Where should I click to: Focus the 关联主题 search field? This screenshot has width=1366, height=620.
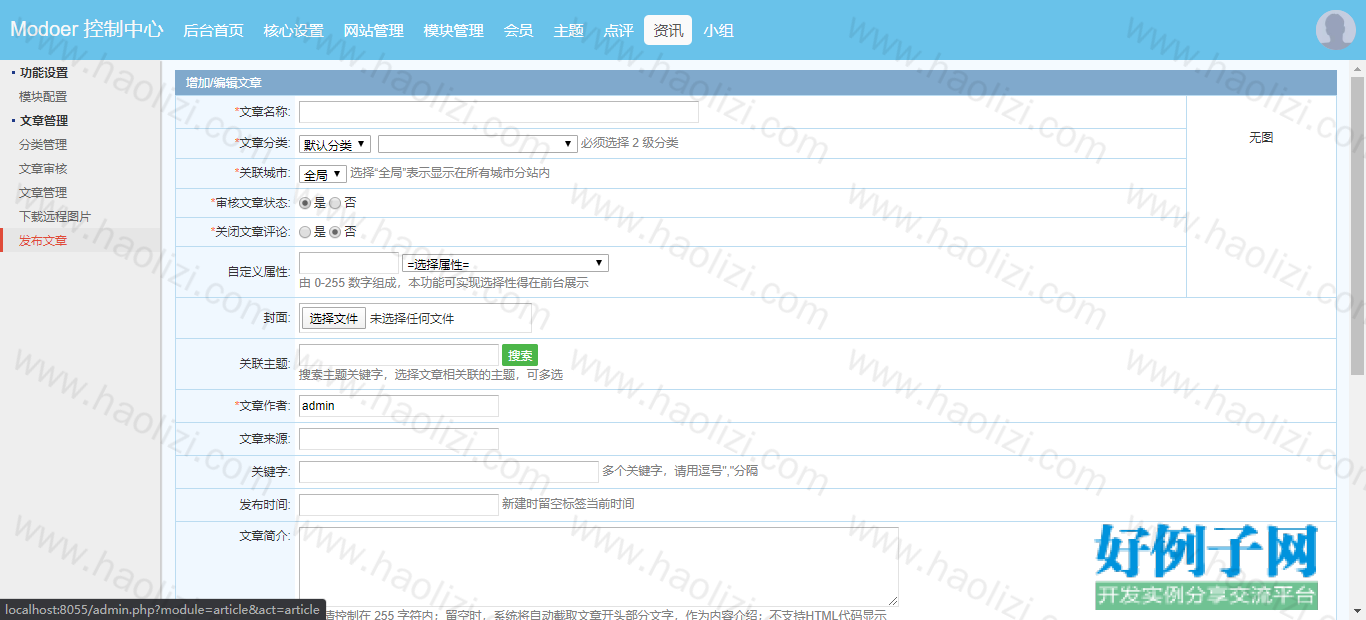click(x=398, y=355)
